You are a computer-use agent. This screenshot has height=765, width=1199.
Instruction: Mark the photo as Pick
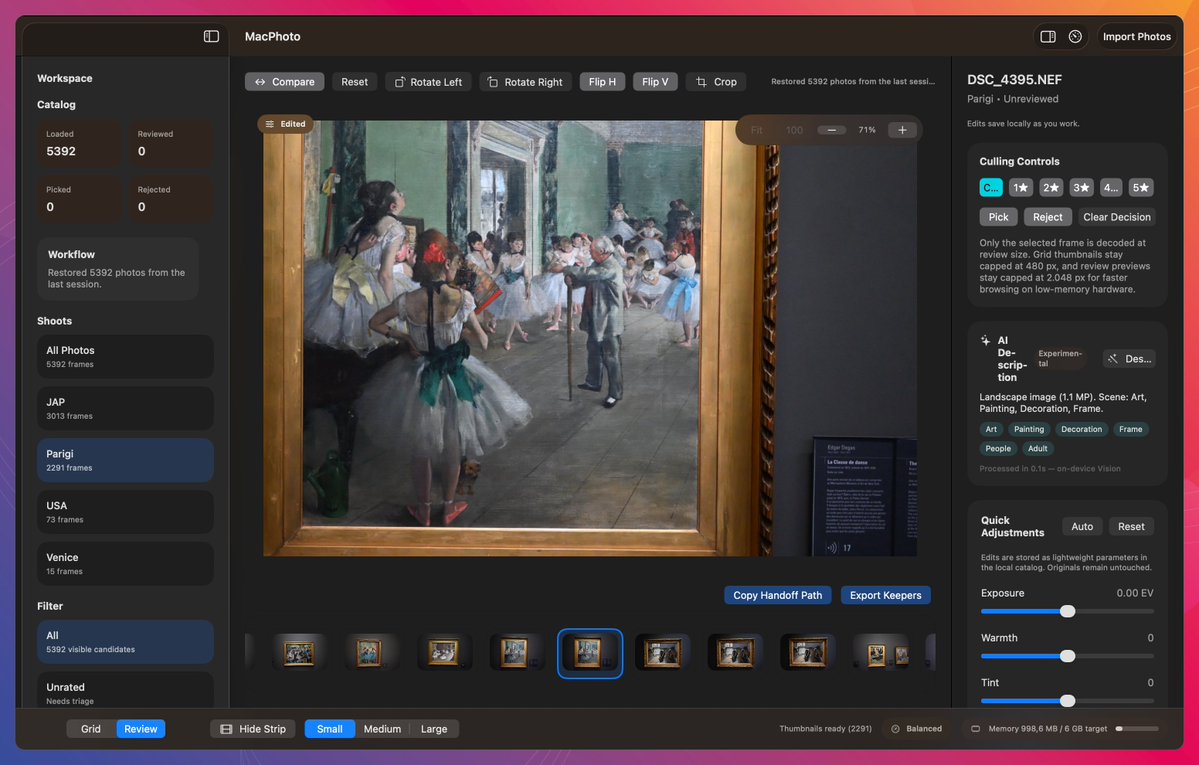tap(998, 217)
